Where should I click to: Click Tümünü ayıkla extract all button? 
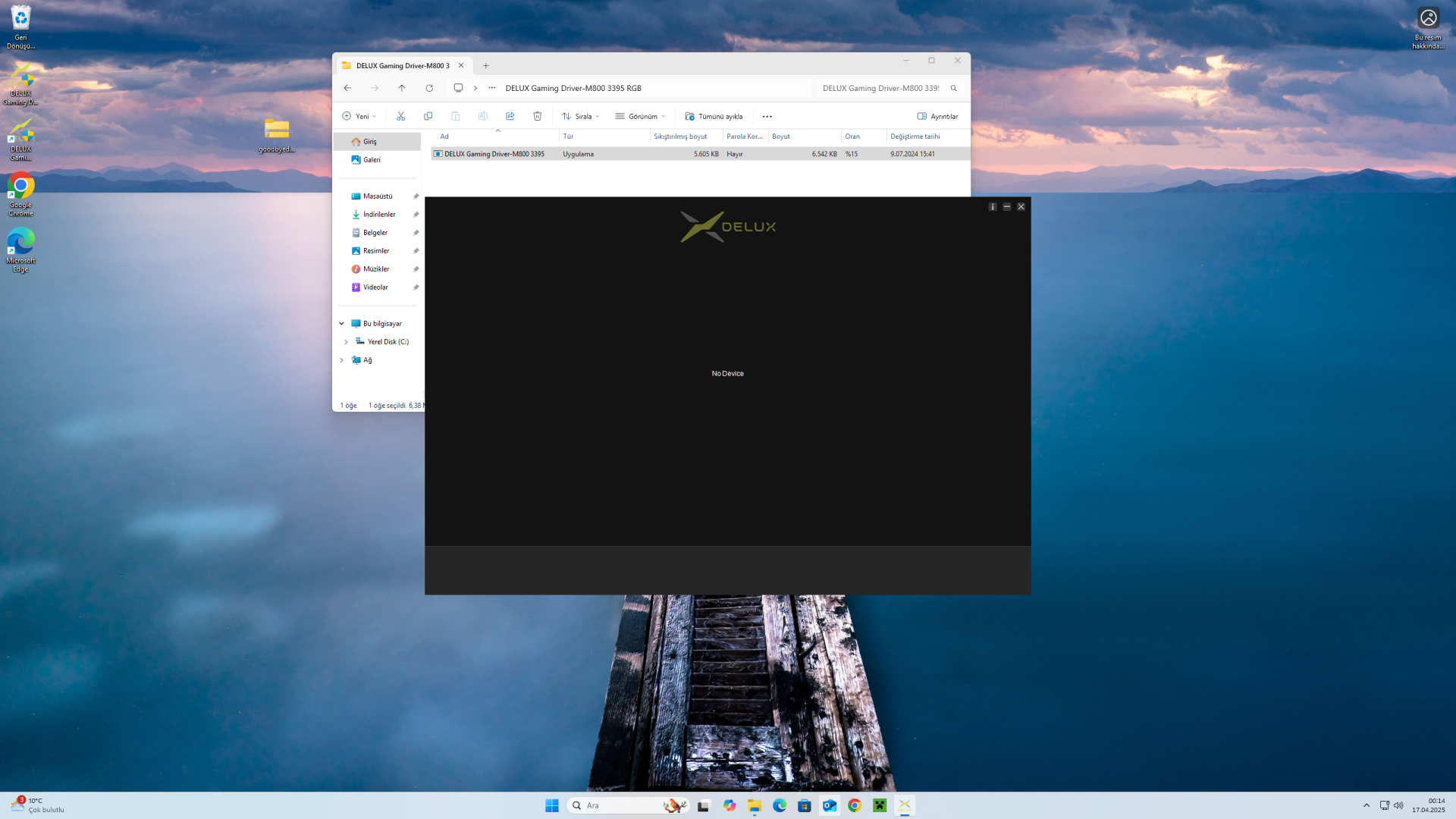714,116
